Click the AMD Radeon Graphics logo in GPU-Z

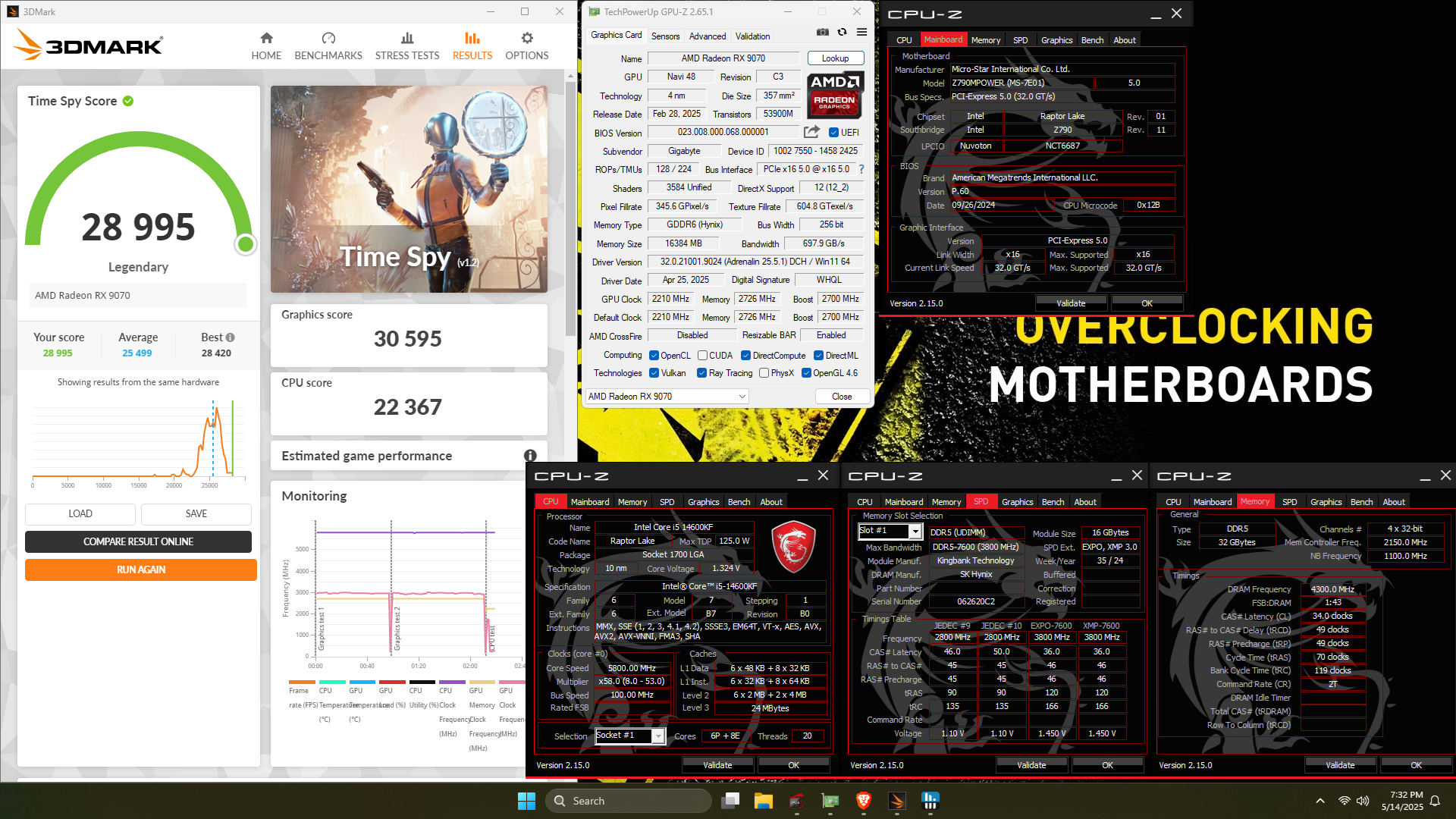[834, 95]
